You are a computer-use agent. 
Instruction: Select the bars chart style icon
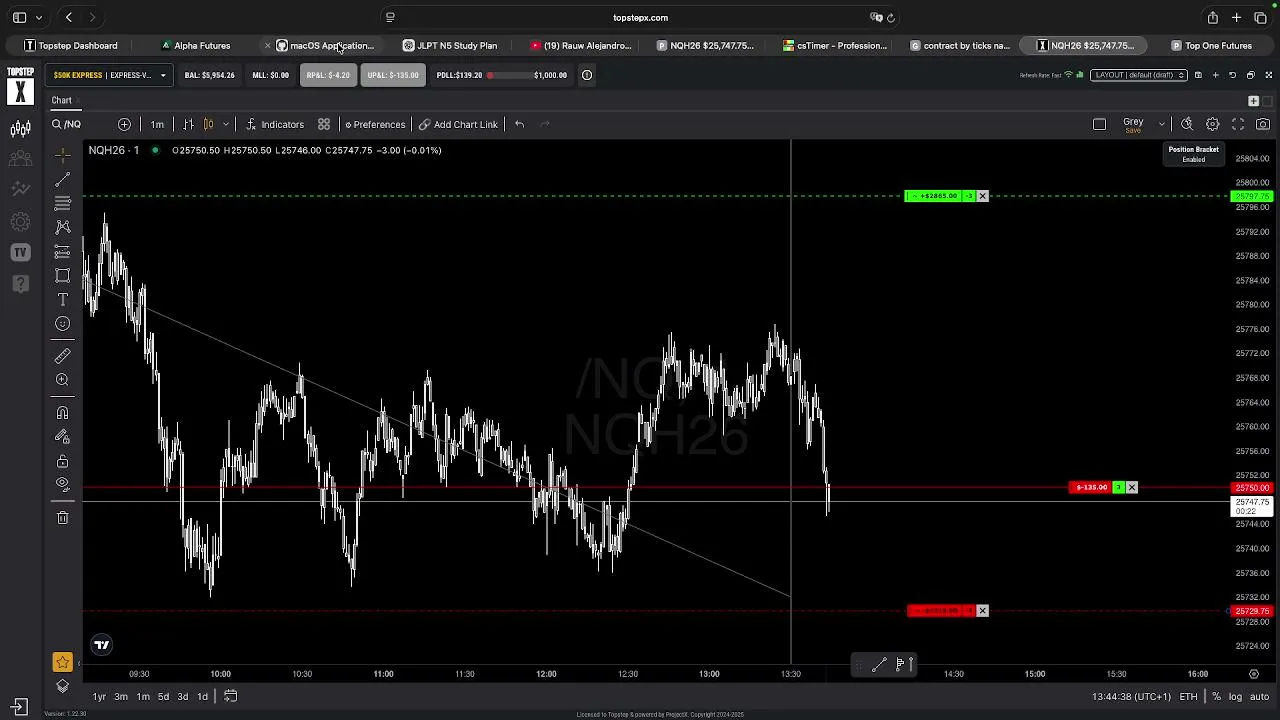188,124
